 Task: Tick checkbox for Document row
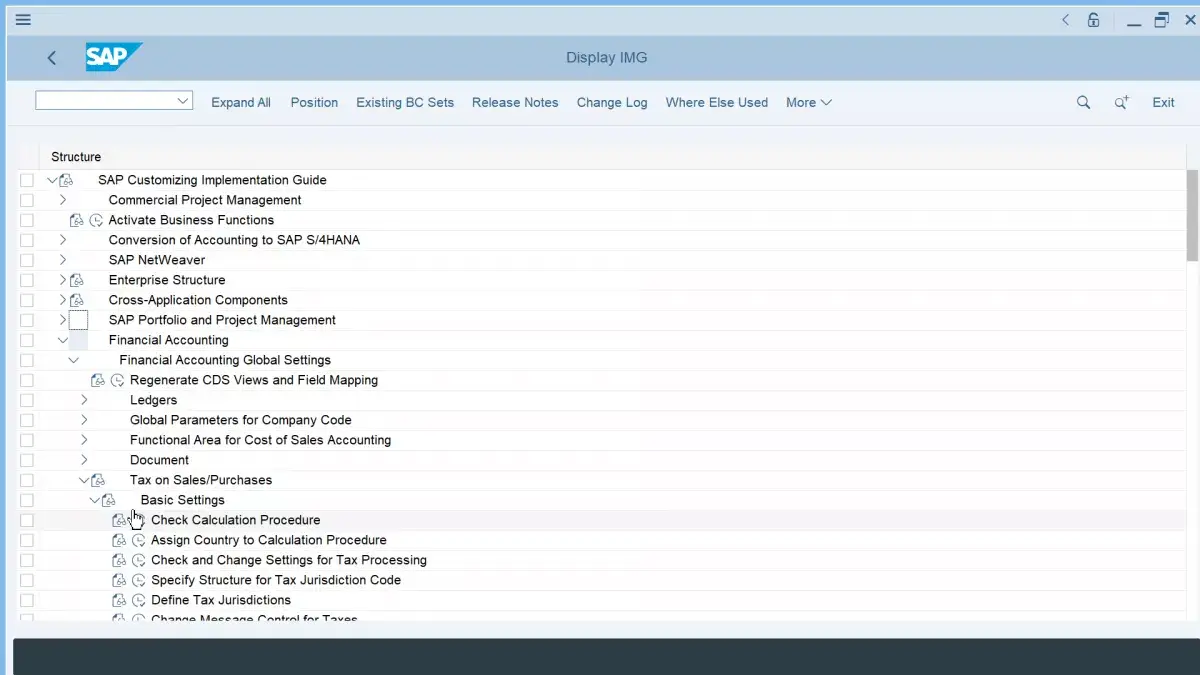[x=27, y=460]
